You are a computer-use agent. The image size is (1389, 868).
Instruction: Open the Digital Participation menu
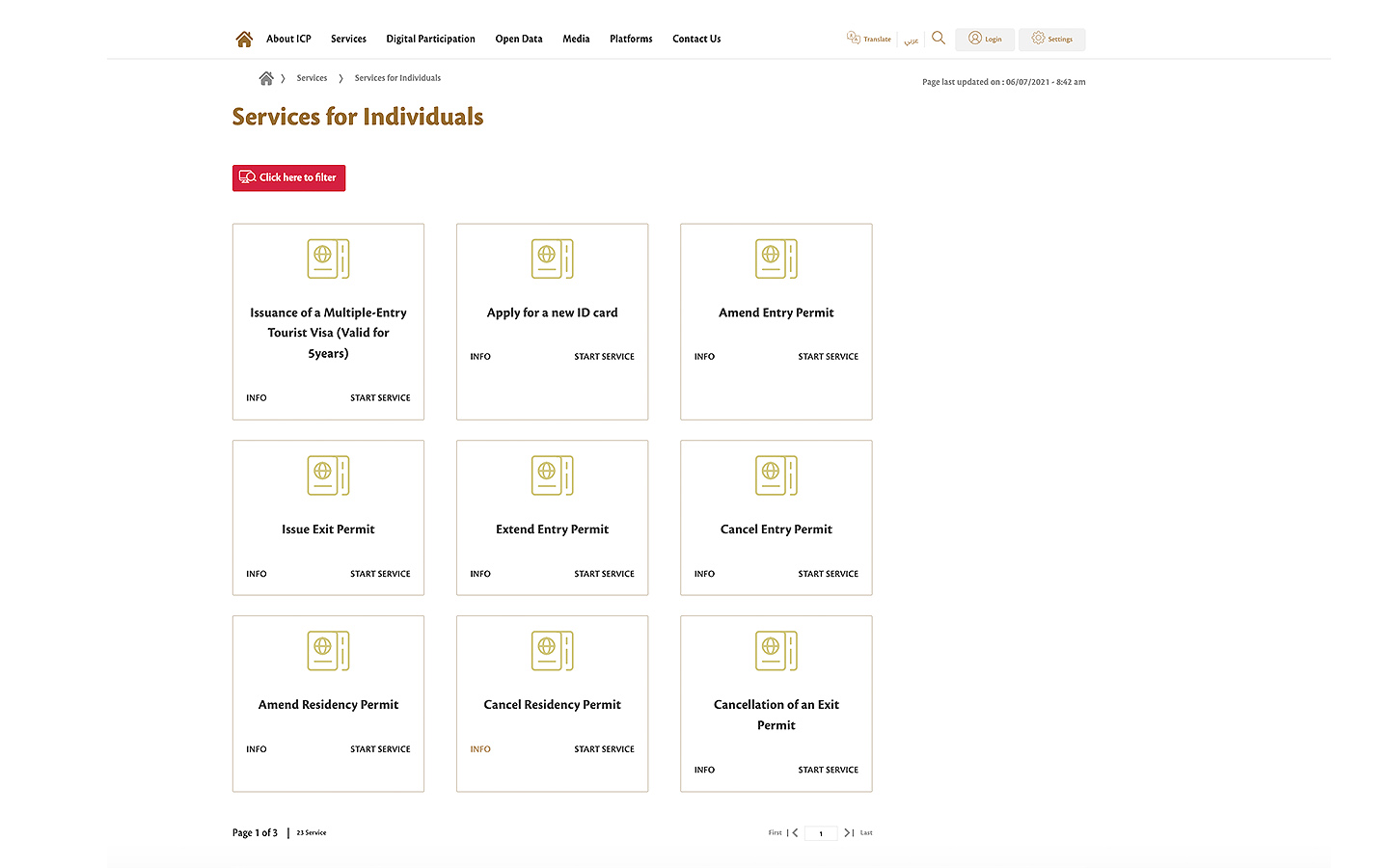430,39
